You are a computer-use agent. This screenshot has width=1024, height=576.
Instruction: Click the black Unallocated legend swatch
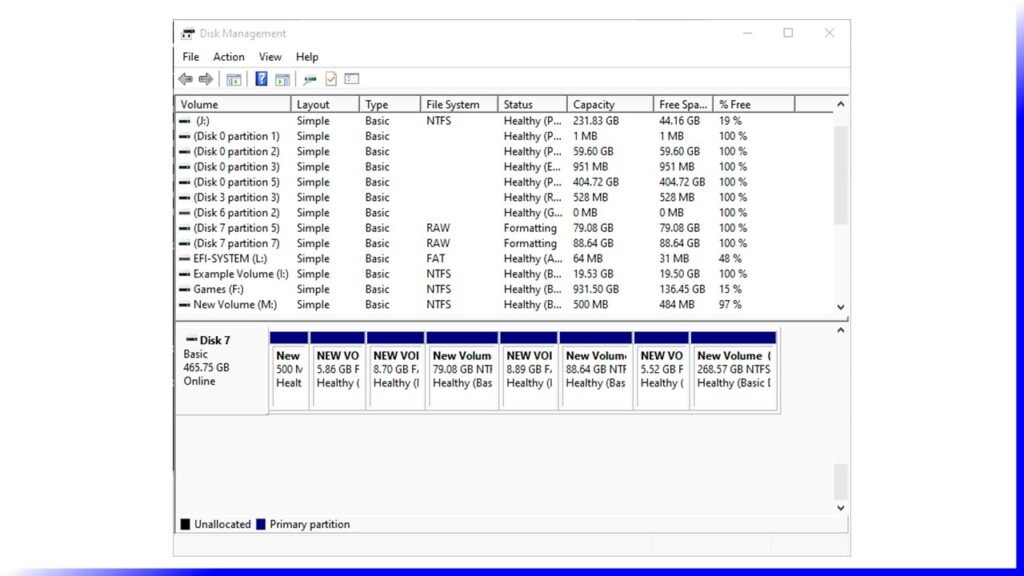point(185,524)
